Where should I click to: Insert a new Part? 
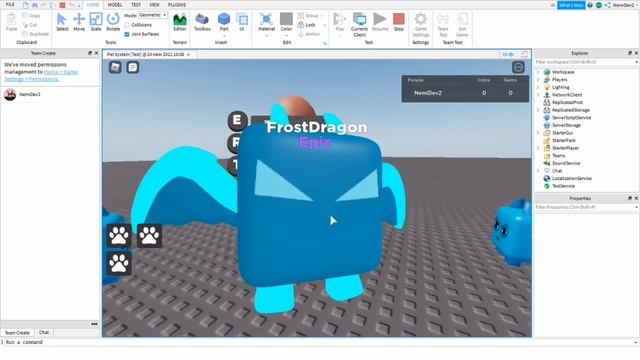[x=224, y=22]
